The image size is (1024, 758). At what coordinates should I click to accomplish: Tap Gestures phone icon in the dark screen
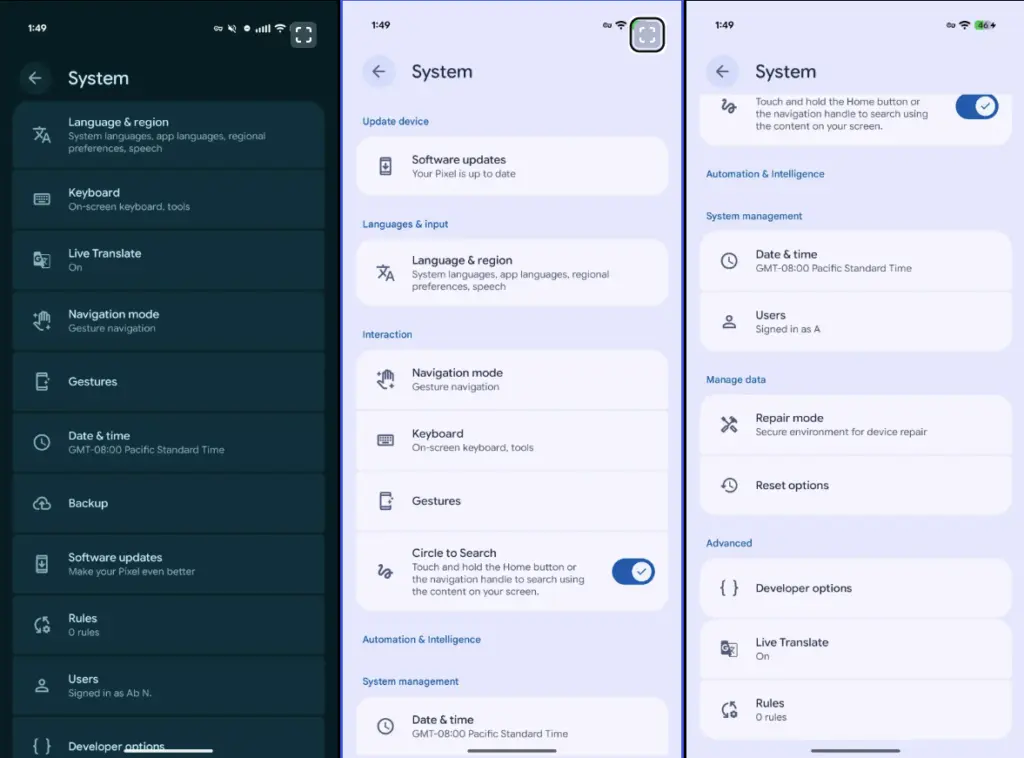[x=42, y=381]
